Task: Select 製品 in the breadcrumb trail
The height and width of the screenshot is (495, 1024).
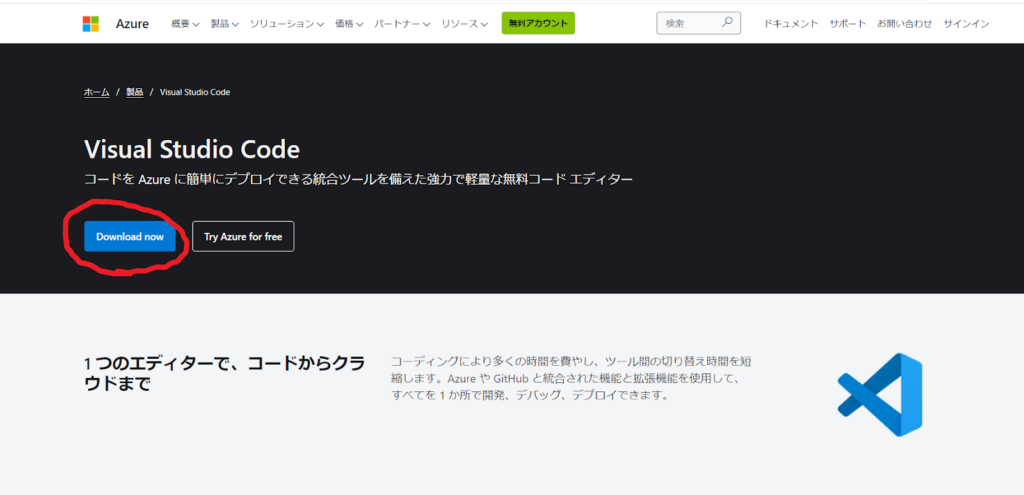Action: tap(134, 92)
